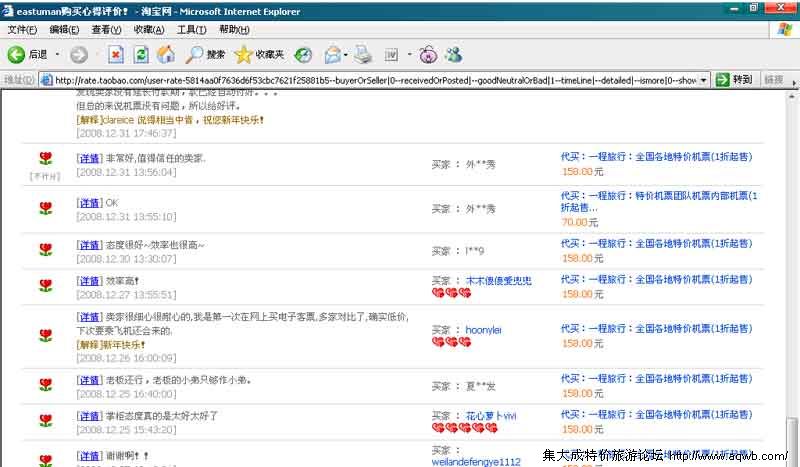Click the vertical scrollbar down arrow

(792, 459)
